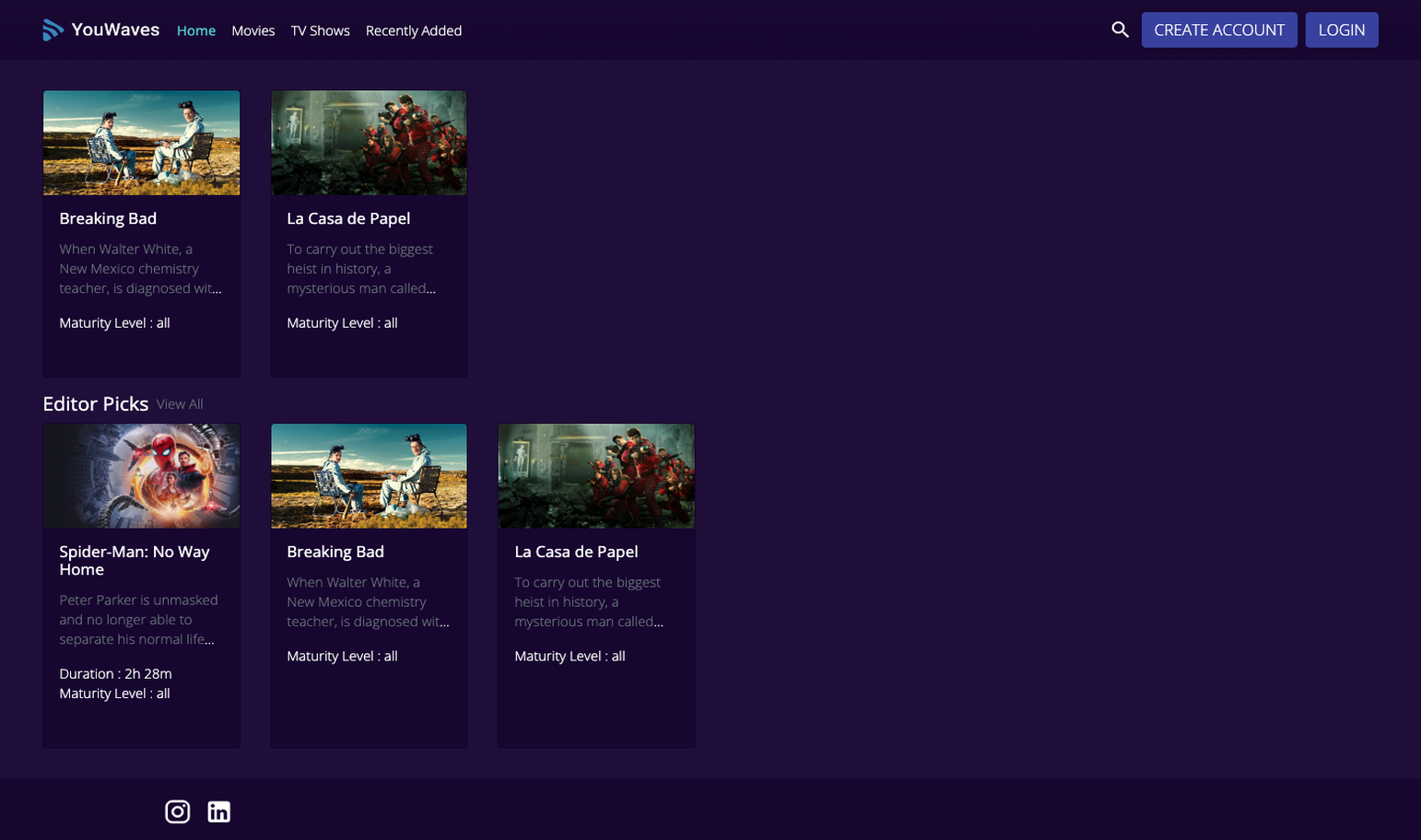Viewport: 1421px width, 840px height.
Task: Click Maturity Level on the Editor Picks Breaking Bad card
Action: tap(342, 656)
